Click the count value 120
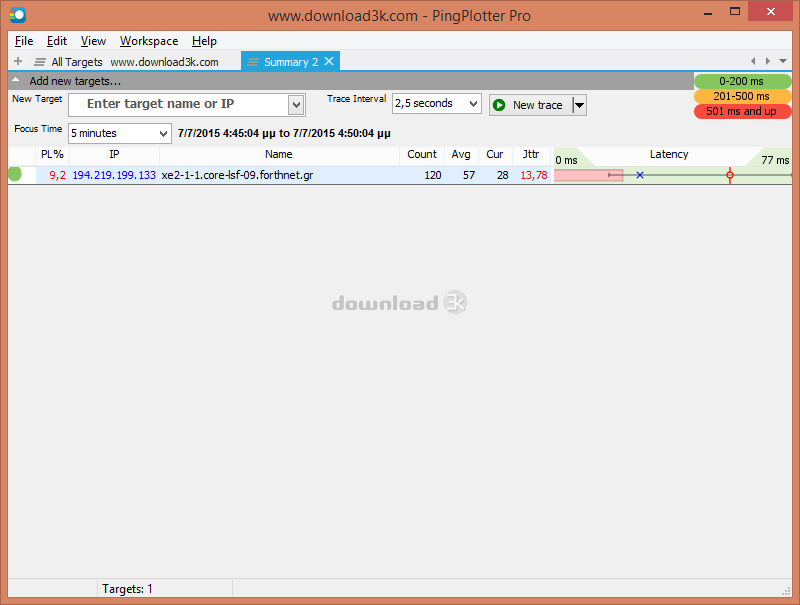 pos(433,175)
